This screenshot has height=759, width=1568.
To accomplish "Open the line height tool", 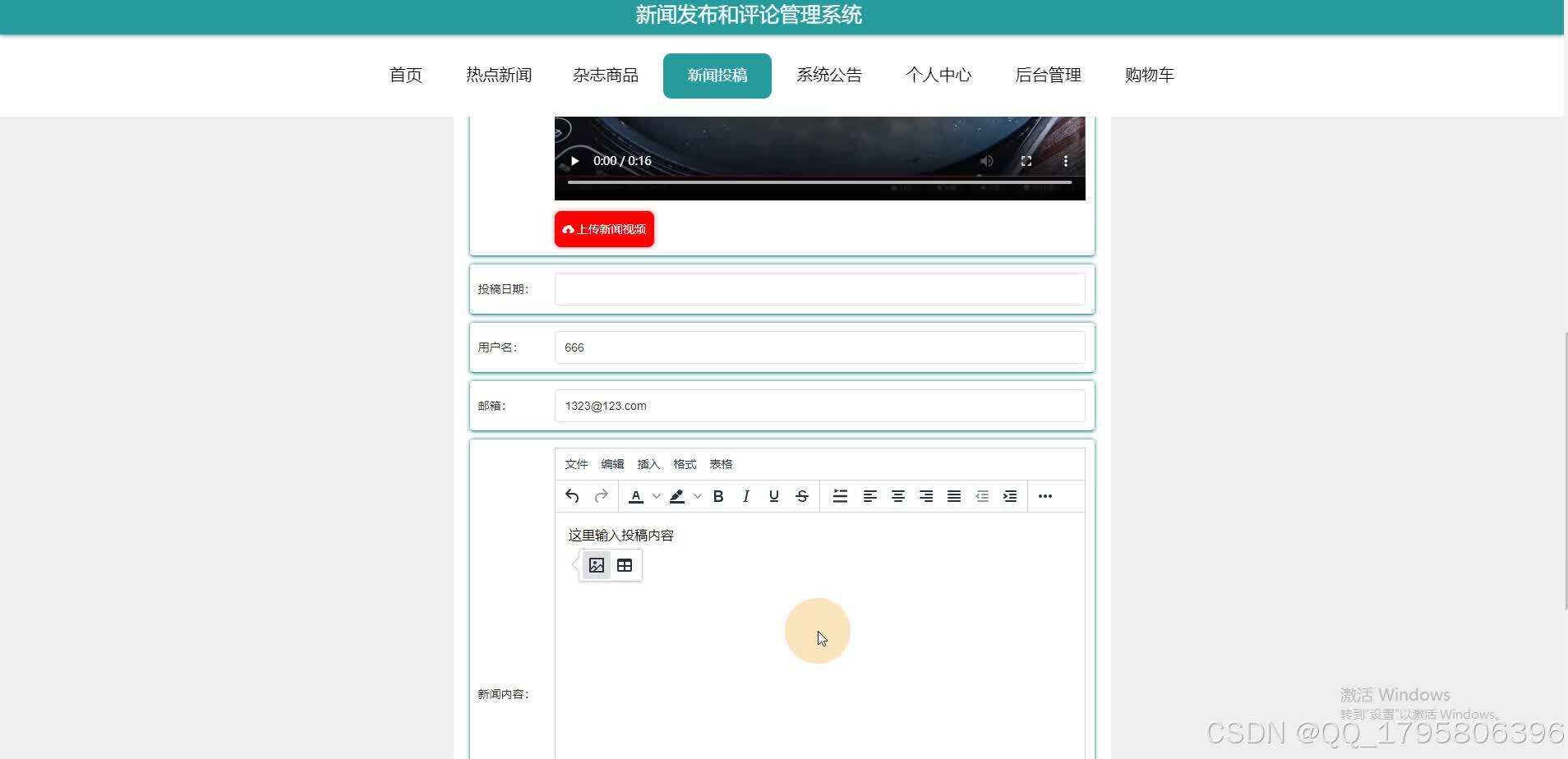I will pos(840,496).
